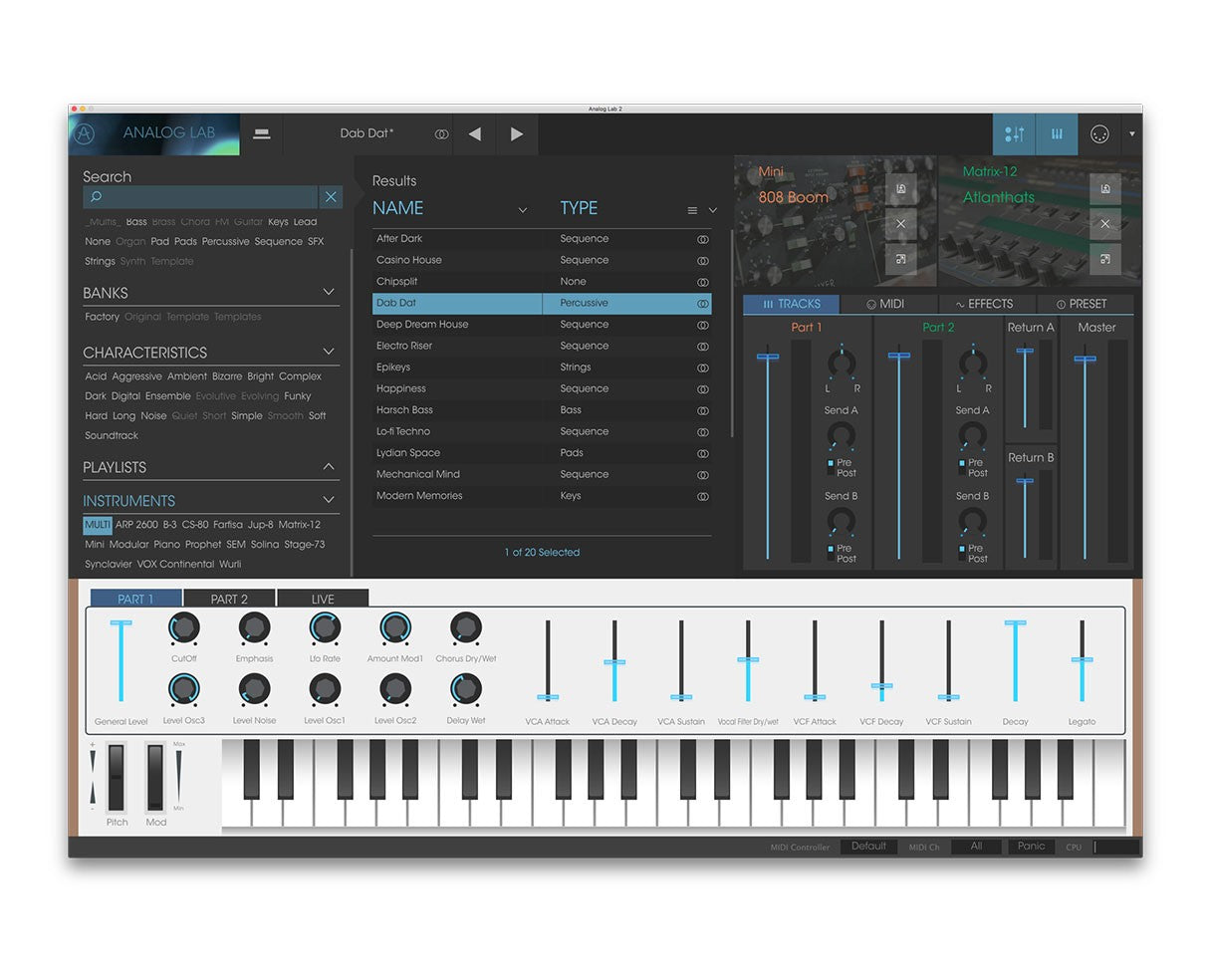Screen dimensions: 1210x980
Task: Toggle the Matrix-12 instrument filter
Action: coord(299,525)
